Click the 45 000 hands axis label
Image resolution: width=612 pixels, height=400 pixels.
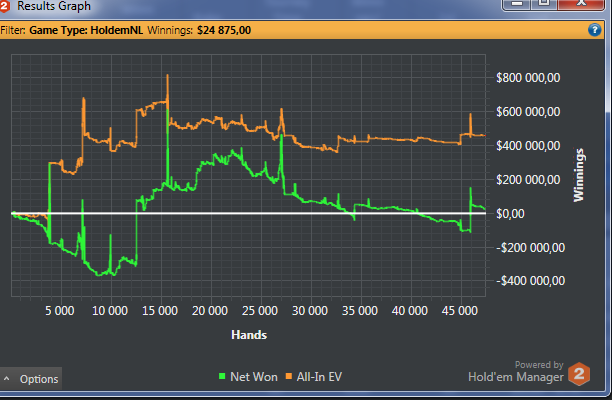(459, 311)
